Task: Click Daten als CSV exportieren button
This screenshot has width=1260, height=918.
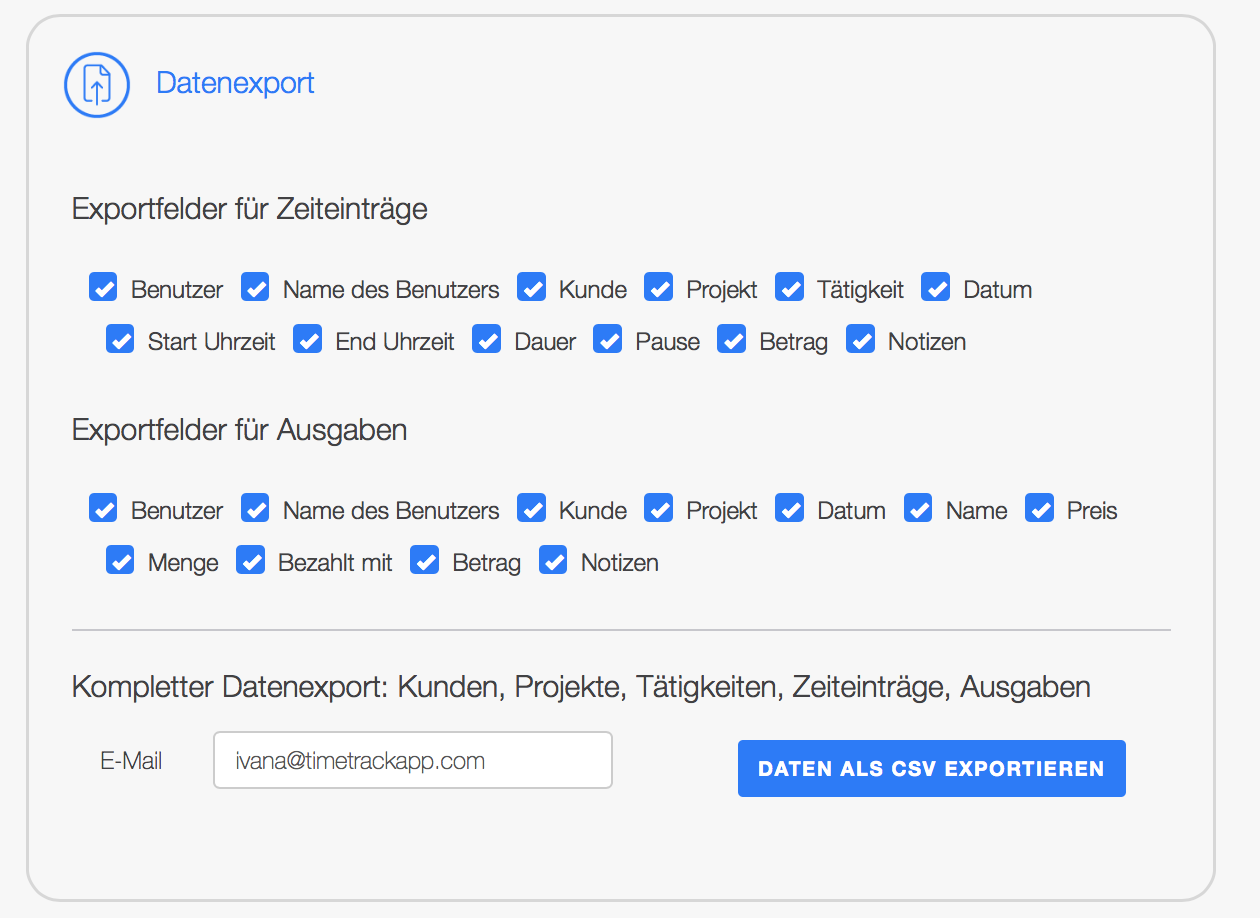Action: pyautogui.click(x=932, y=768)
